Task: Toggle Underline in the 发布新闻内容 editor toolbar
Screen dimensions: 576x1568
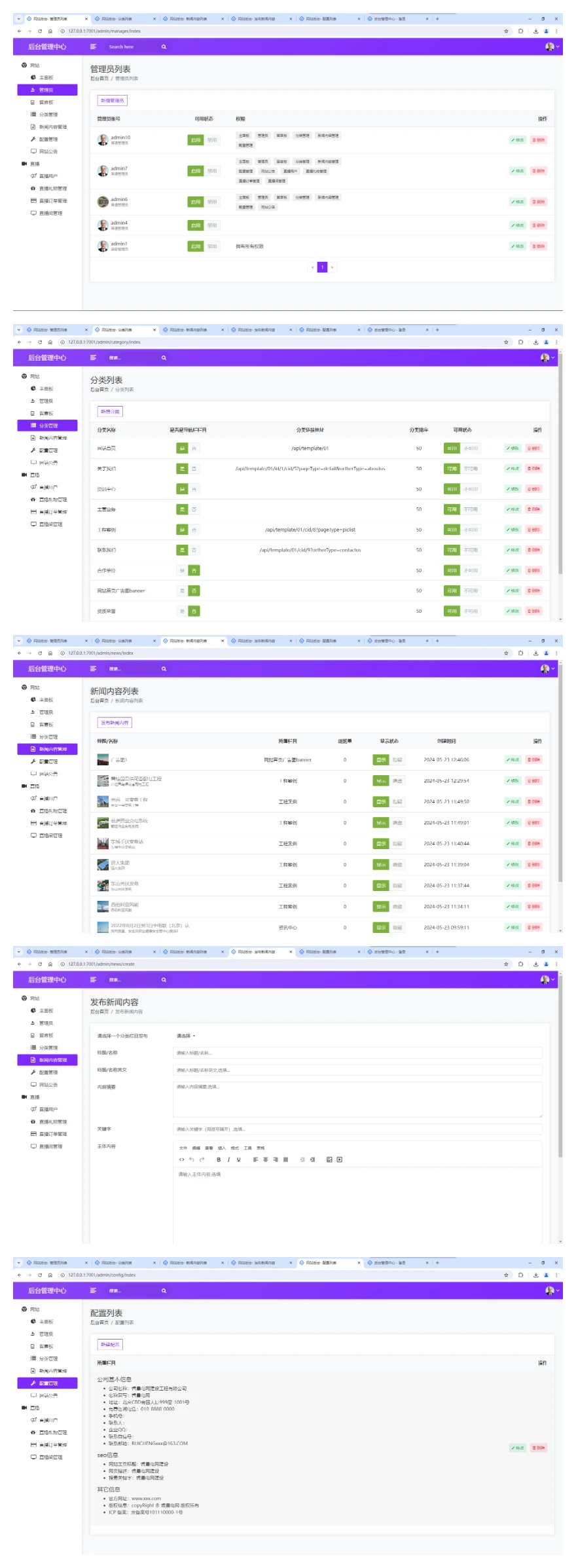Action: coord(238,1159)
